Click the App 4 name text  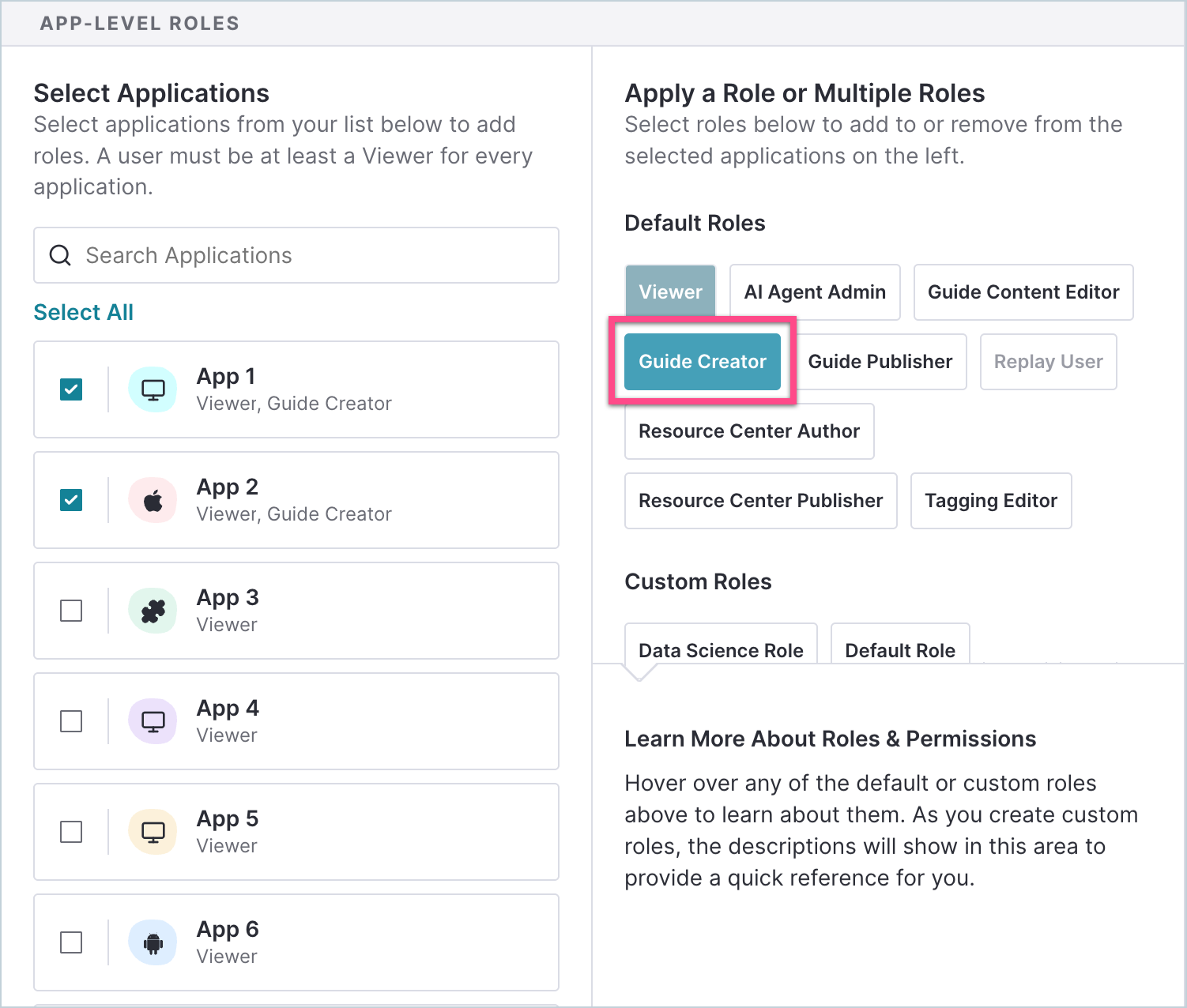point(228,708)
